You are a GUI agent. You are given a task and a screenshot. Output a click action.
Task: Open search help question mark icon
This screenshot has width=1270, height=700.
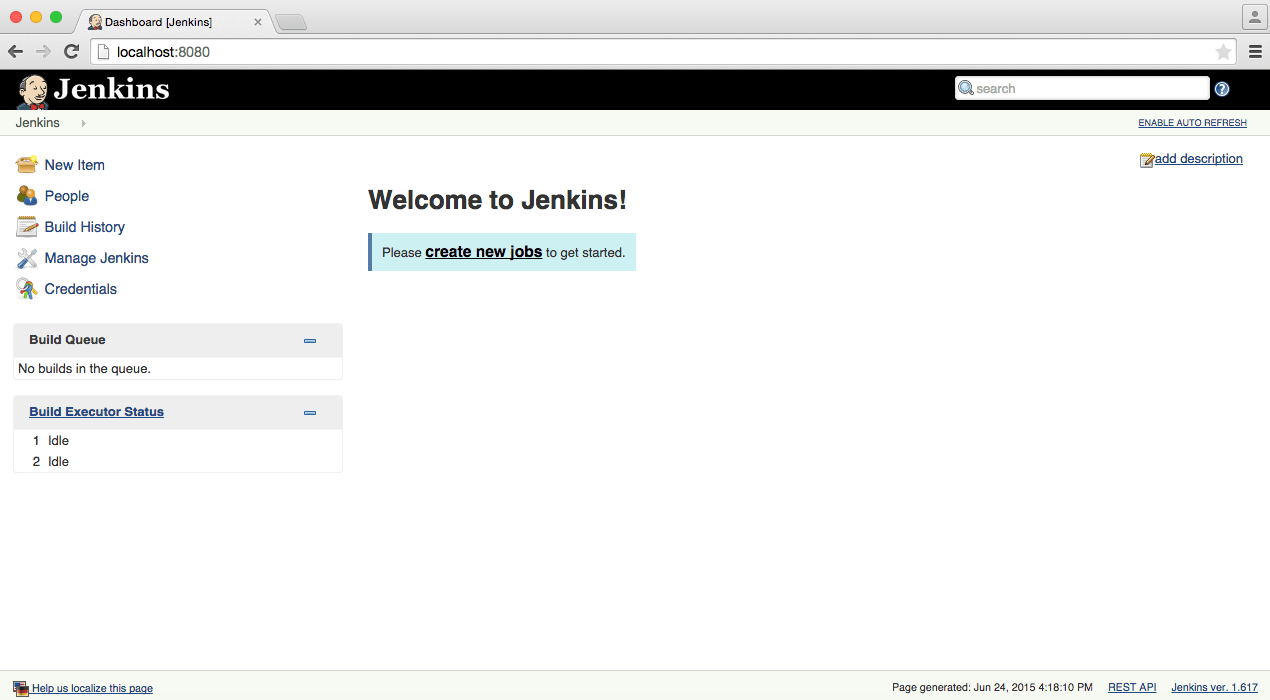click(1221, 89)
